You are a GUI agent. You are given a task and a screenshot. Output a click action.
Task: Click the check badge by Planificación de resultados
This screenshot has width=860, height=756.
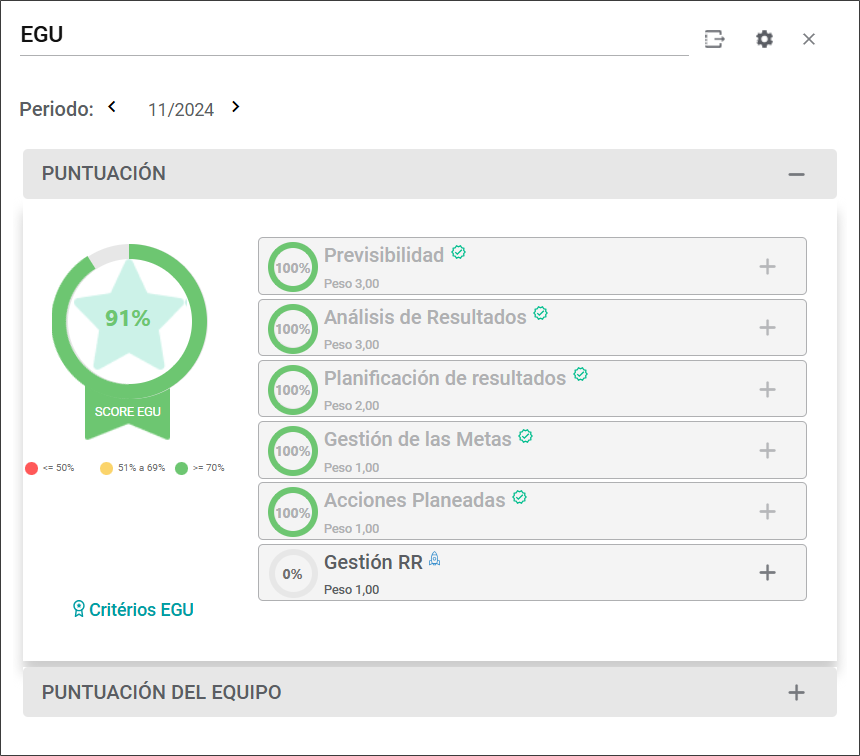[x=580, y=375]
